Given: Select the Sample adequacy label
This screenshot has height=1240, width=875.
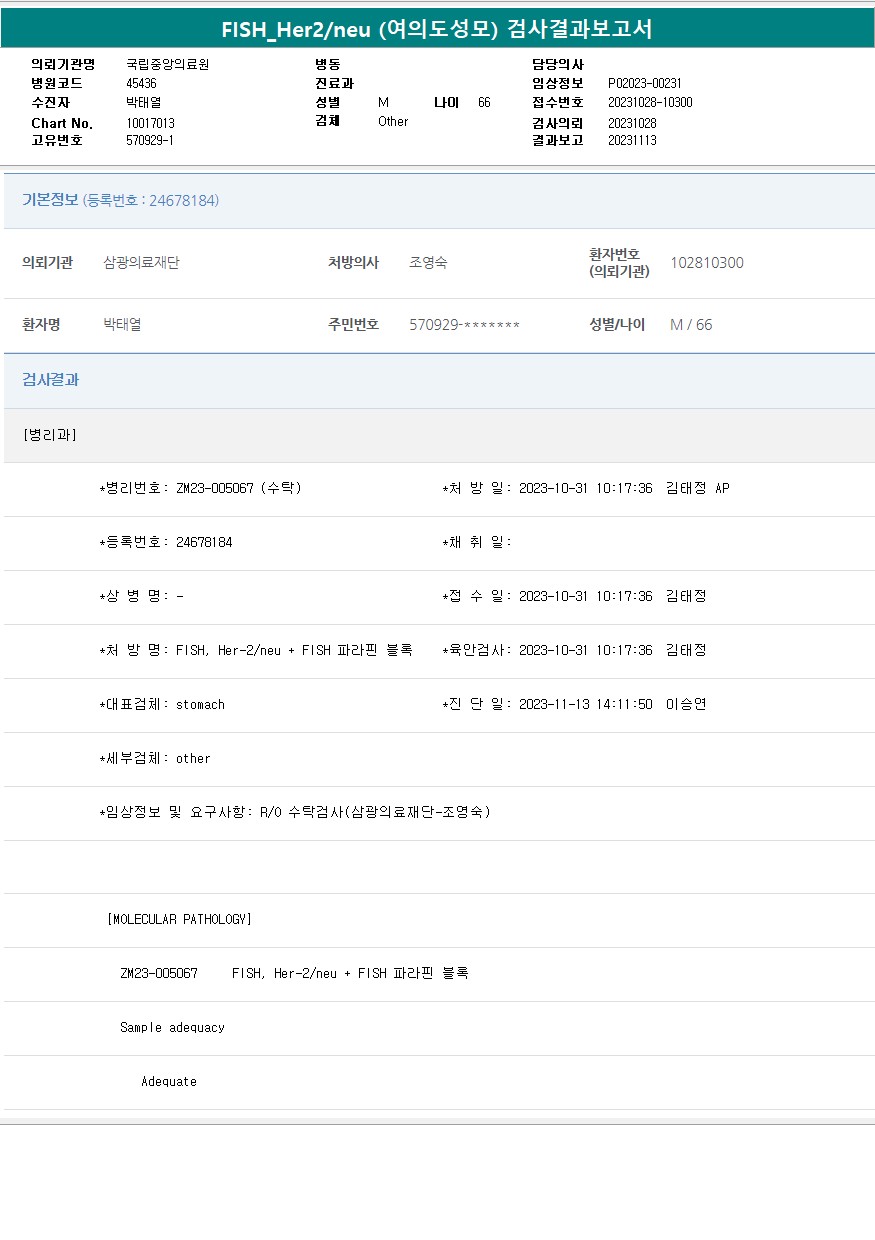Looking at the screenshot, I should [172, 1027].
